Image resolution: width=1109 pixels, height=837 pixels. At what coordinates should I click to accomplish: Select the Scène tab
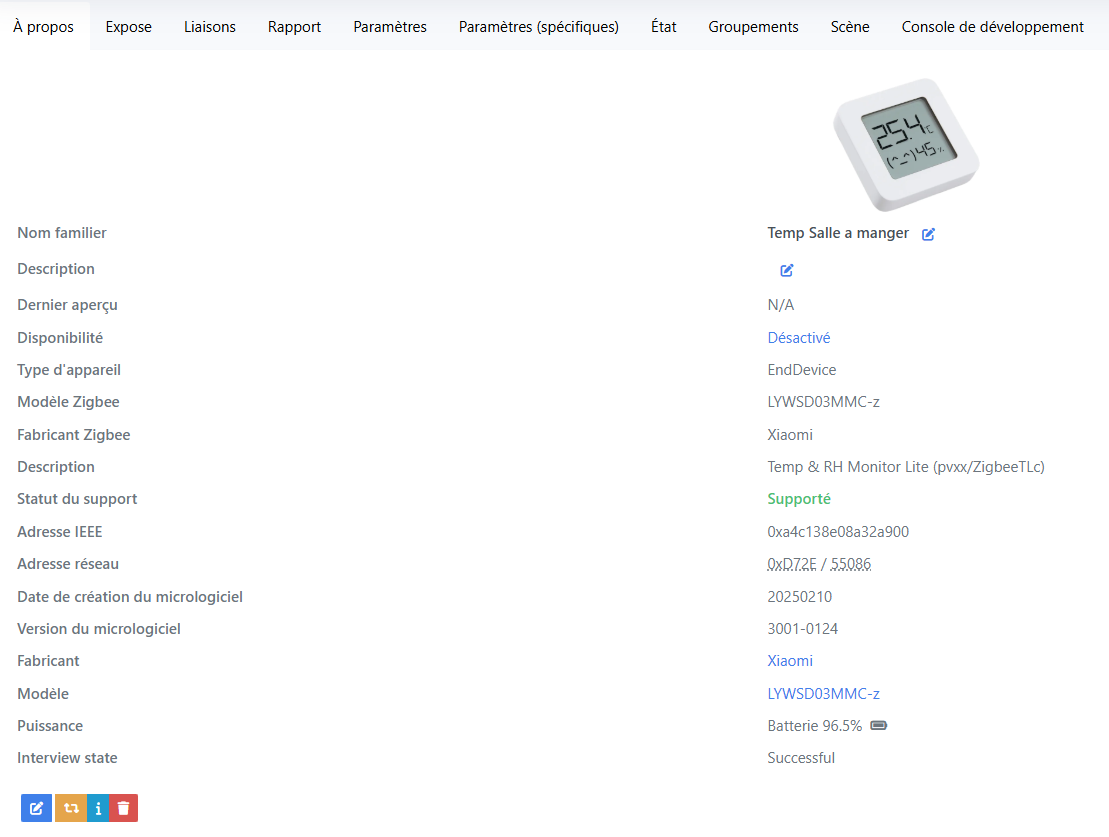(x=850, y=27)
